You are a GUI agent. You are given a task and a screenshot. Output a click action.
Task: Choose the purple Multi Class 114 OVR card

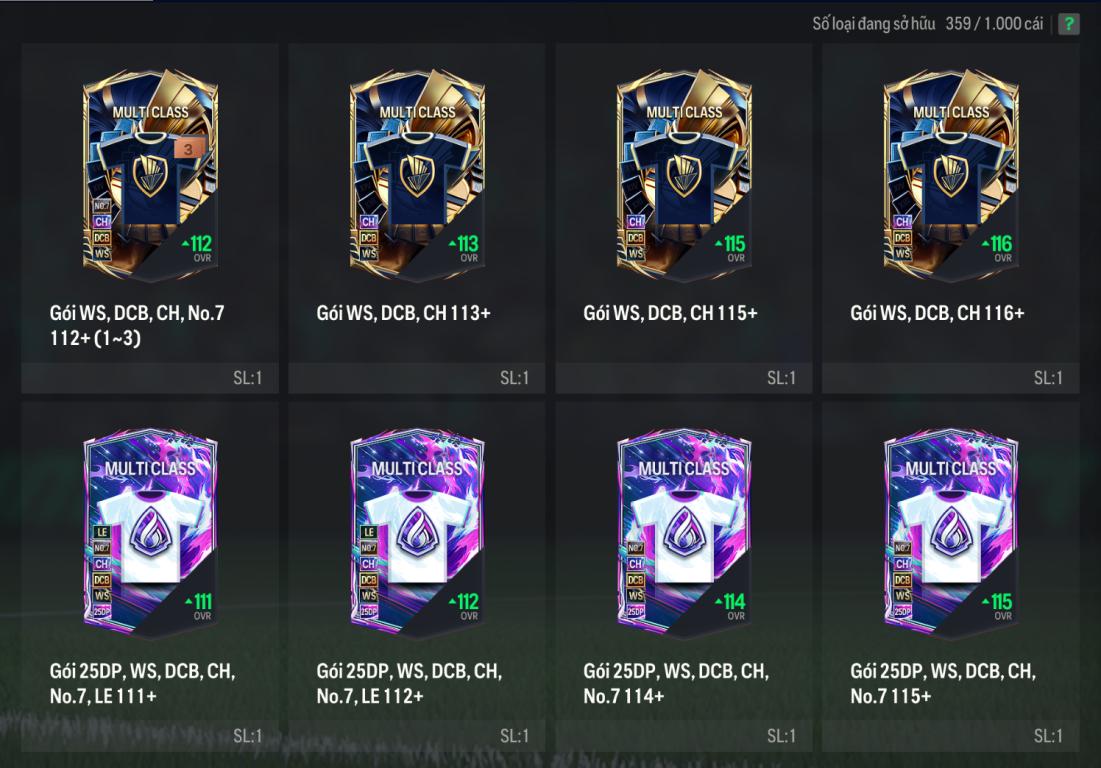click(684, 533)
